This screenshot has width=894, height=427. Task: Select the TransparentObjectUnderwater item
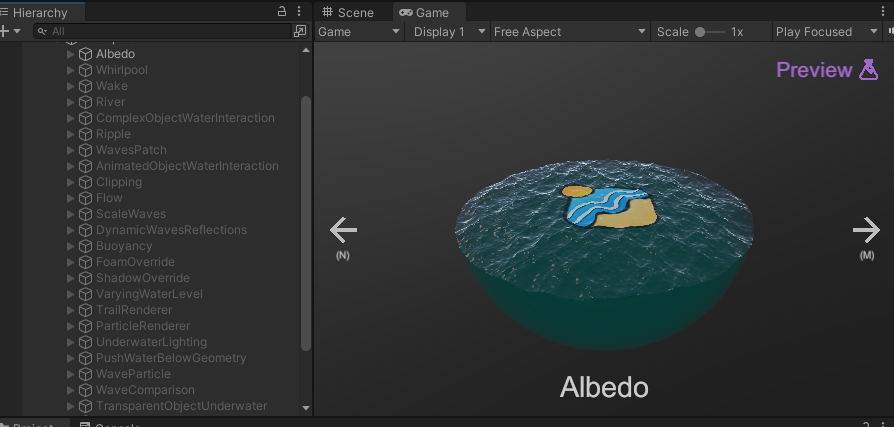181,406
